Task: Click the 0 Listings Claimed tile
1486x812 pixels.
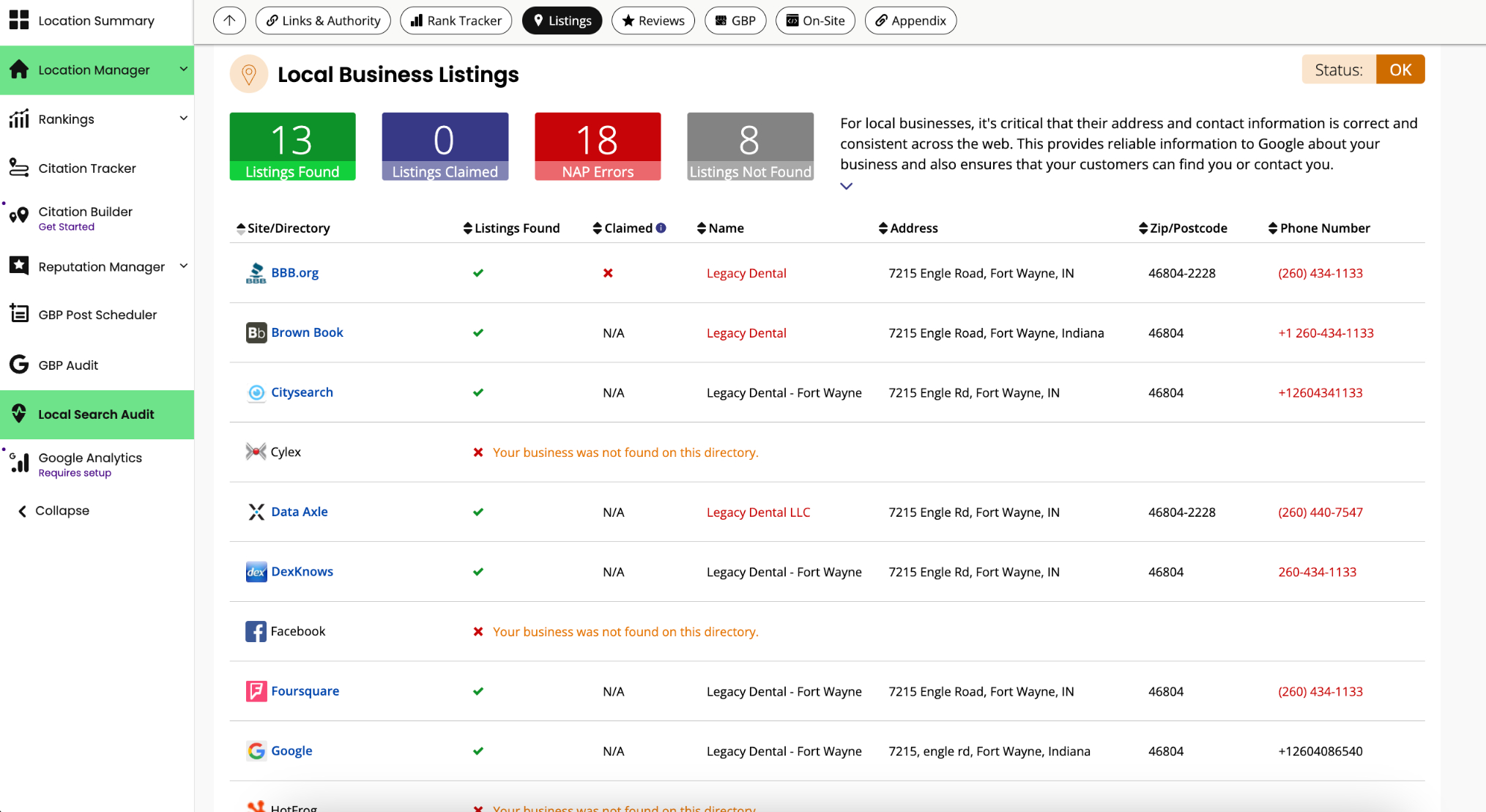Action: pyautogui.click(x=445, y=146)
